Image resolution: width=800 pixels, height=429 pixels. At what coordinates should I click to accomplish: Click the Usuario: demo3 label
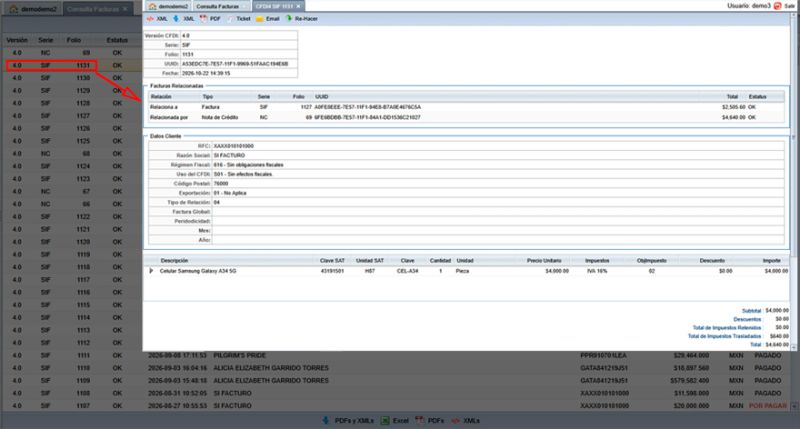[748, 6]
